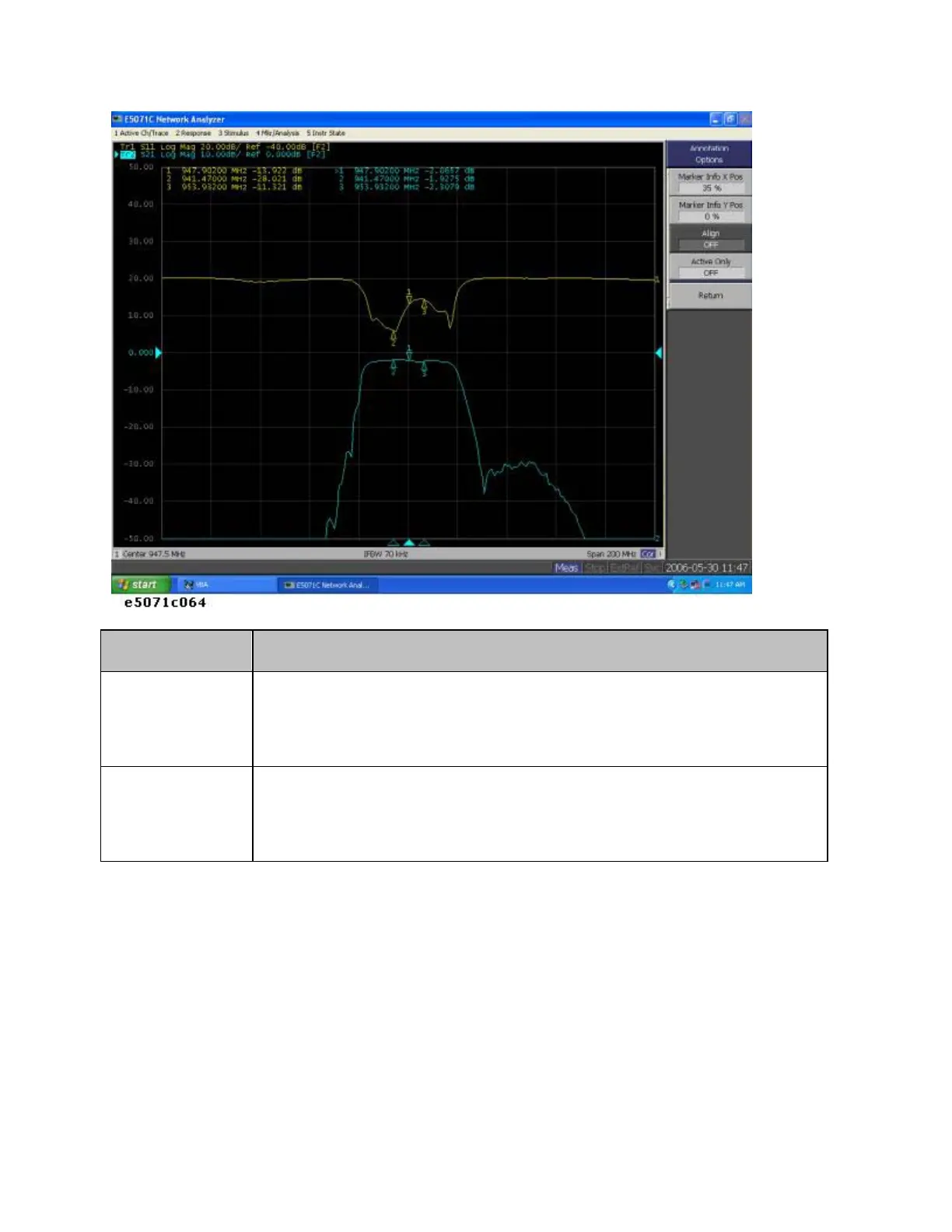
Task: Click the 2006-05-30 11:47 date display
Action: (x=706, y=568)
